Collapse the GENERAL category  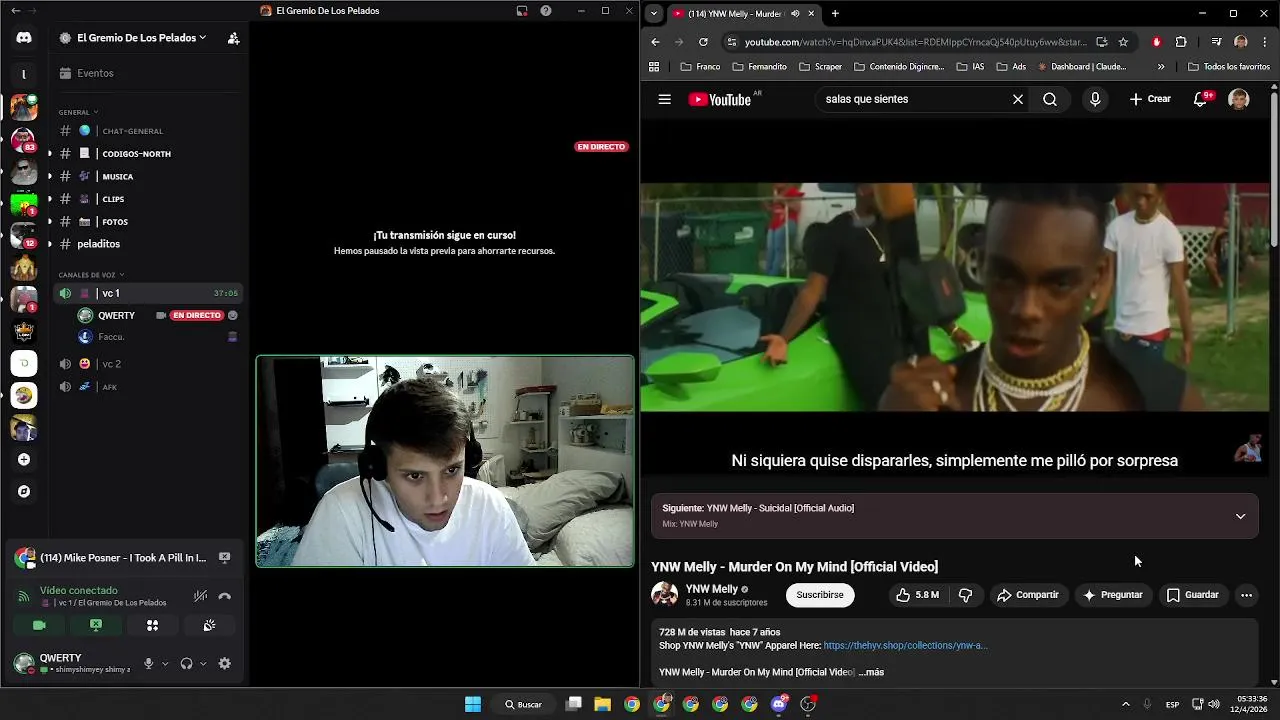[78, 112]
